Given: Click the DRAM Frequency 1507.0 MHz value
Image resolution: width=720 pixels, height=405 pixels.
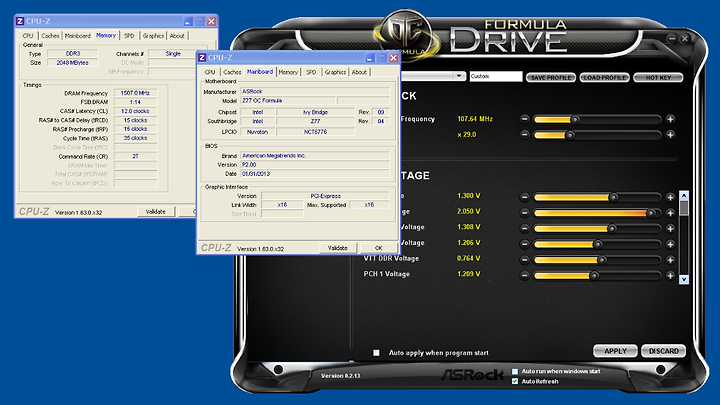Looking at the screenshot, I should coord(135,93).
